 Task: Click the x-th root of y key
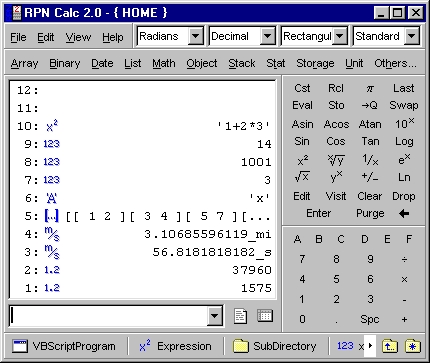click(336, 160)
